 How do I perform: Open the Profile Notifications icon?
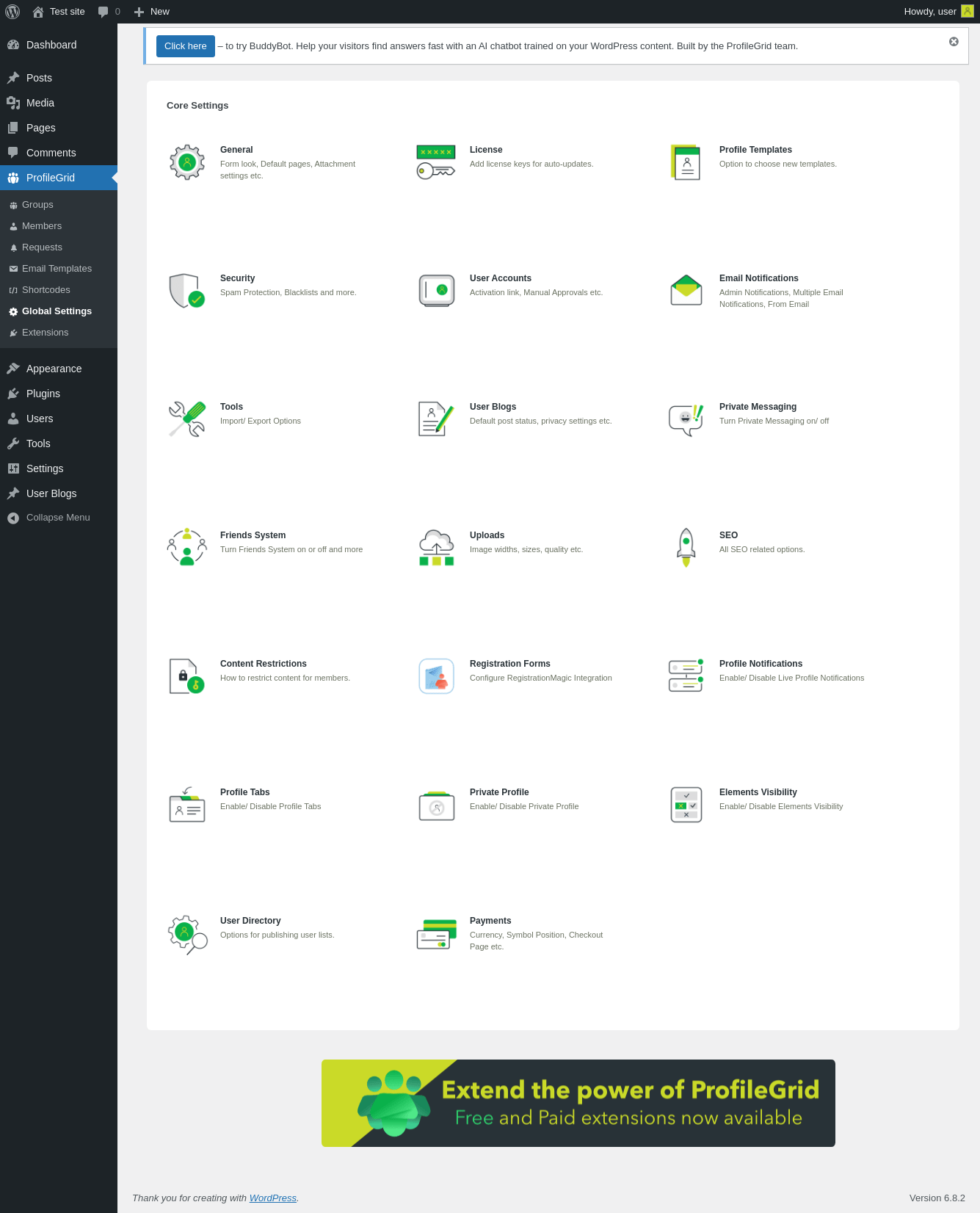[686, 676]
